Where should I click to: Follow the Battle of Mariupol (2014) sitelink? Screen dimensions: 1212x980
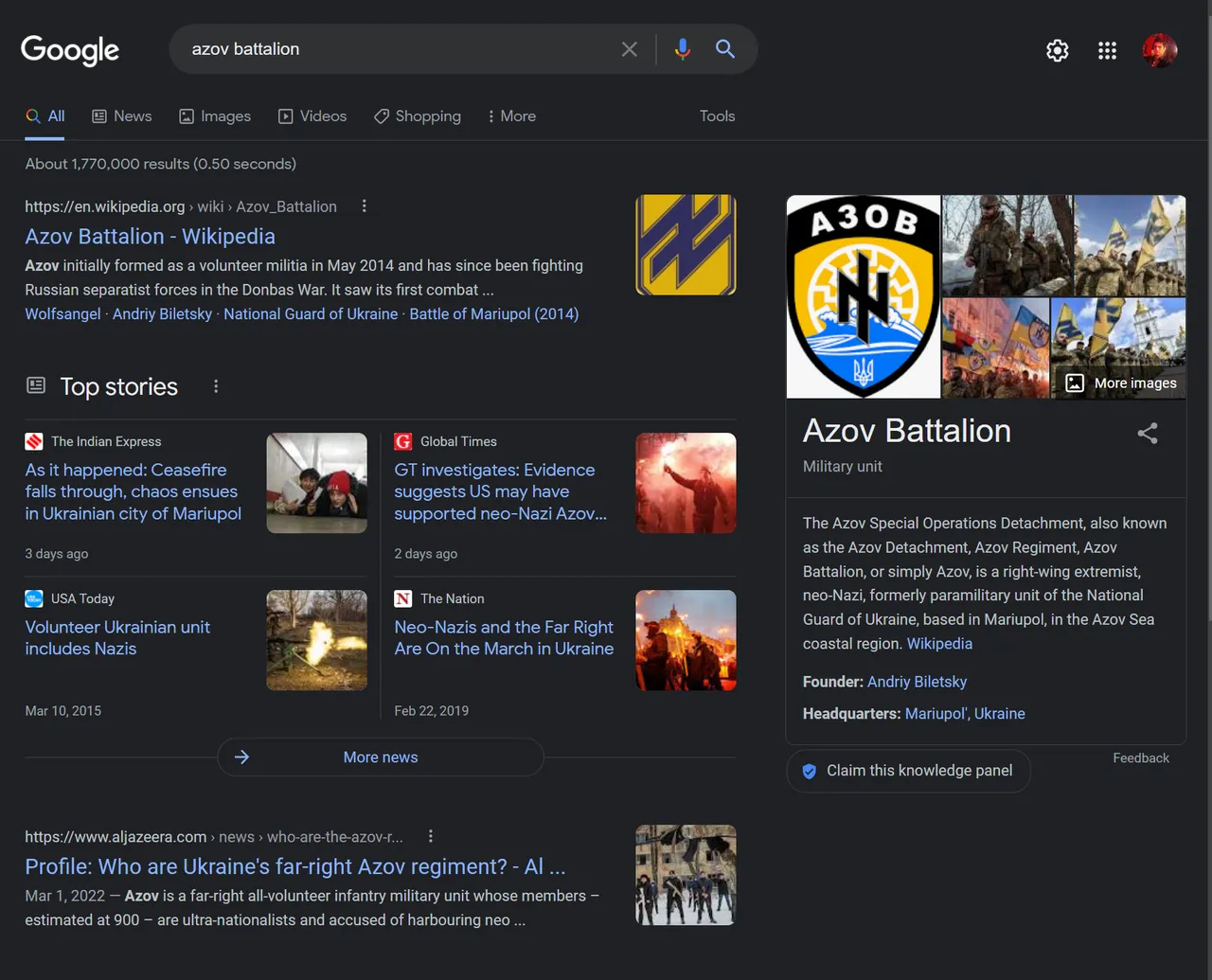(x=493, y=314)
